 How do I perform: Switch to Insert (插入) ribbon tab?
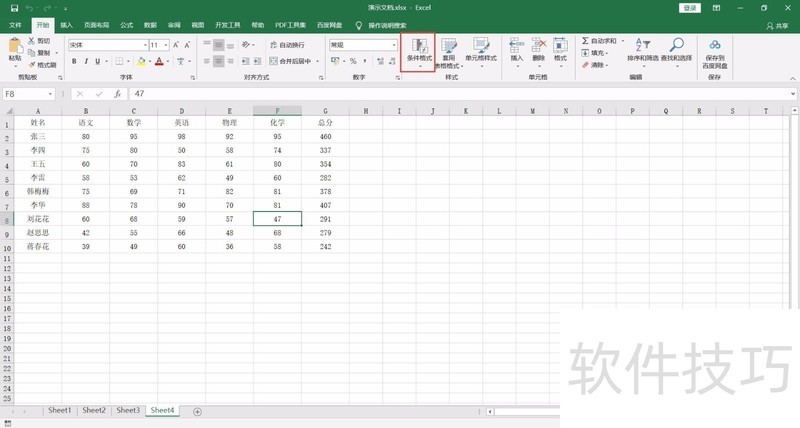[x=66, y=24]
